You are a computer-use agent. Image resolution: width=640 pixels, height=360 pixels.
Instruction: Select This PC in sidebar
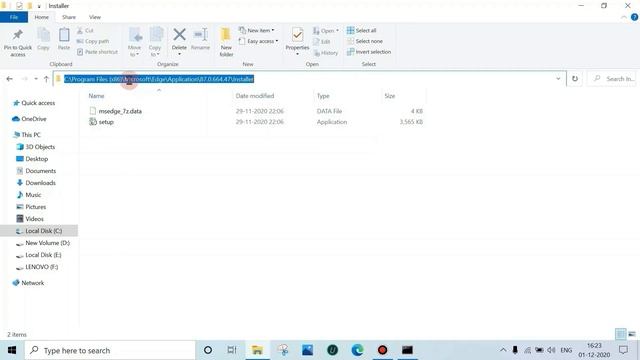[x=27, y=135]
